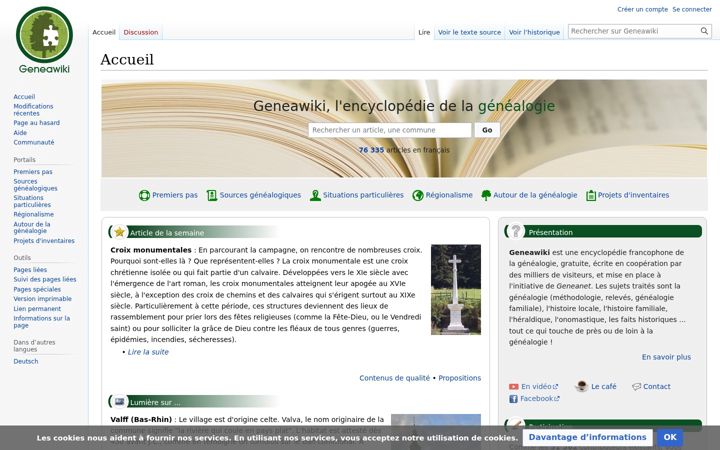The width and height of the screenshot is (720, 450).
Task: Open Suivi des pages liées
Action: (45, 279)
